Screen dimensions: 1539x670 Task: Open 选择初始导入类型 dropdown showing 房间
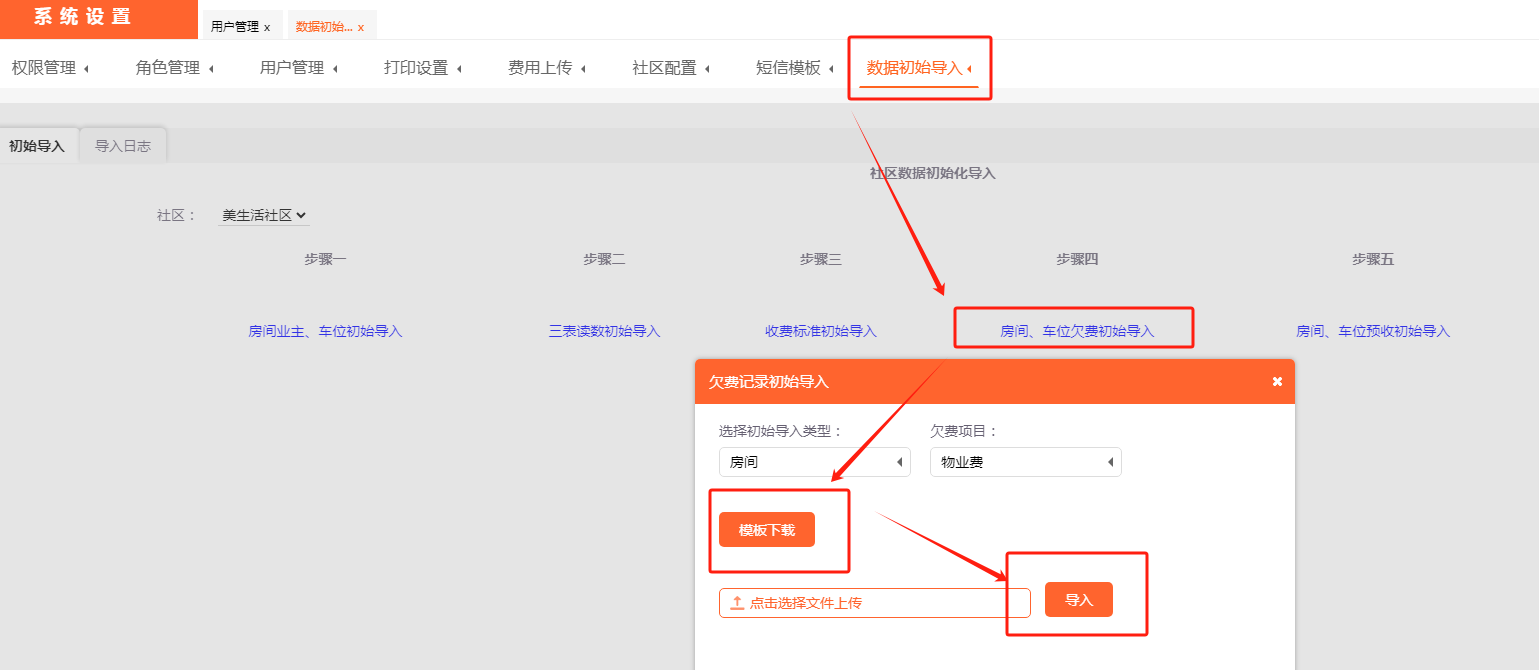tap(814, 462)
